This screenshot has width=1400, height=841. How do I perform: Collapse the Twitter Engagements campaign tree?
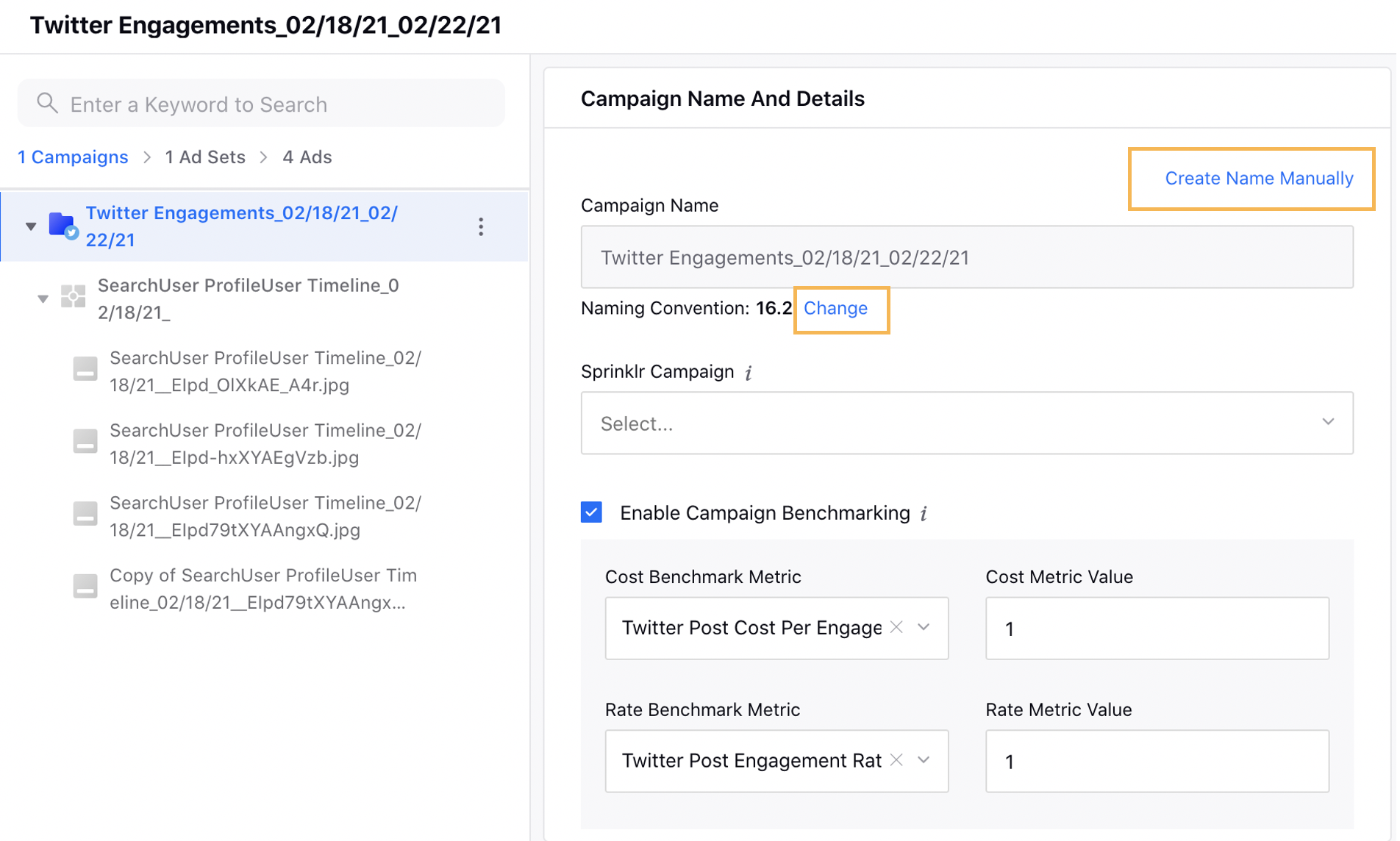point(31,226)
